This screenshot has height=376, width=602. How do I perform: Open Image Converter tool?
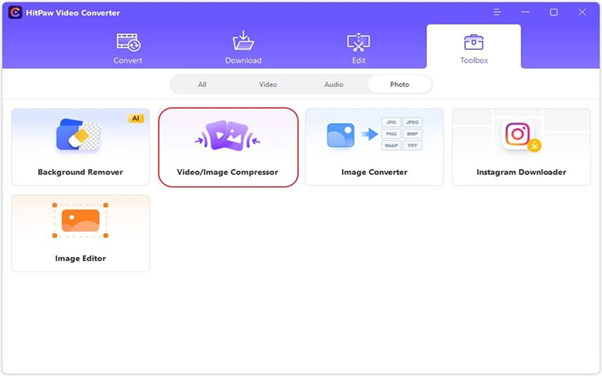tap(374, 147)
